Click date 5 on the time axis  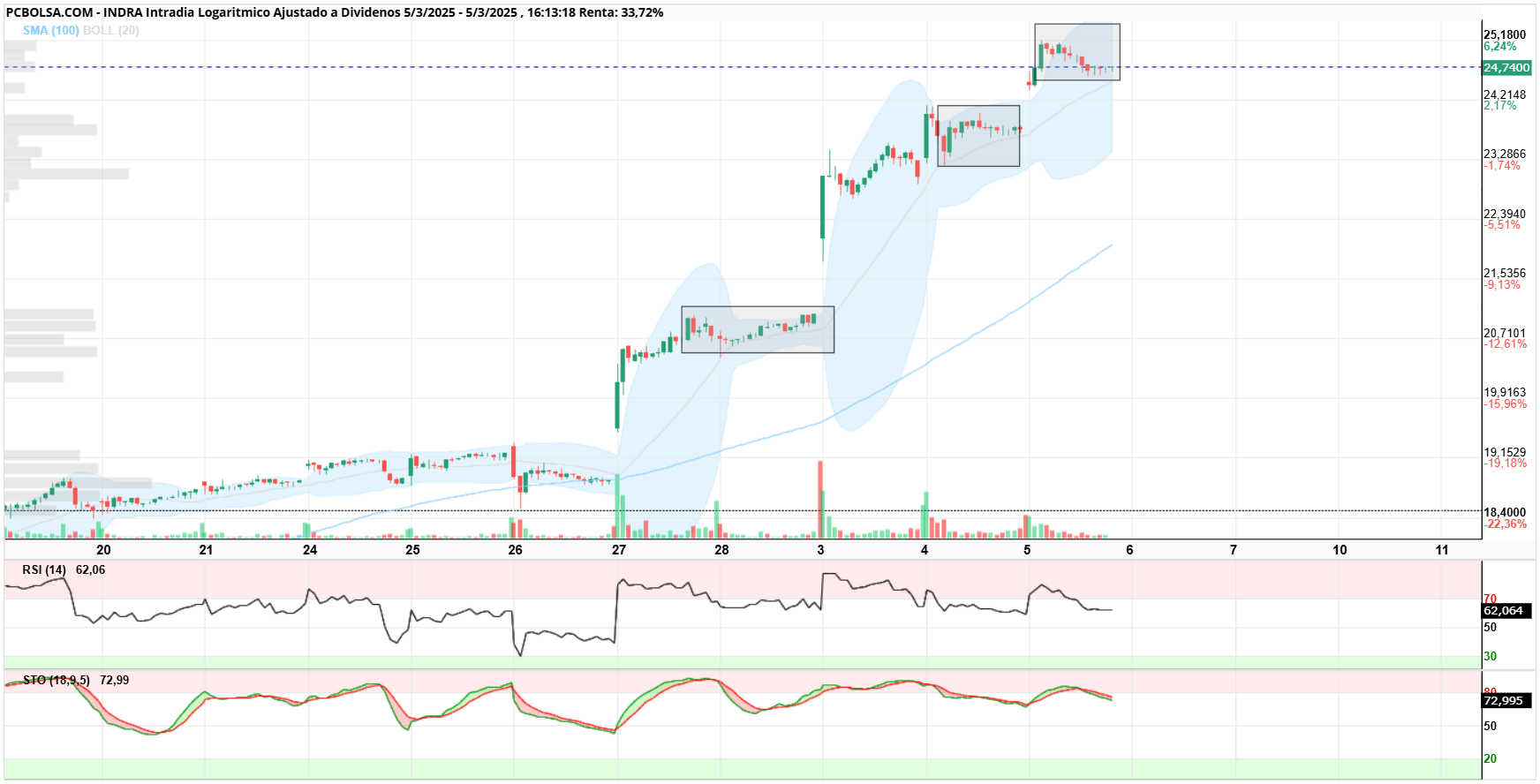1027,550
